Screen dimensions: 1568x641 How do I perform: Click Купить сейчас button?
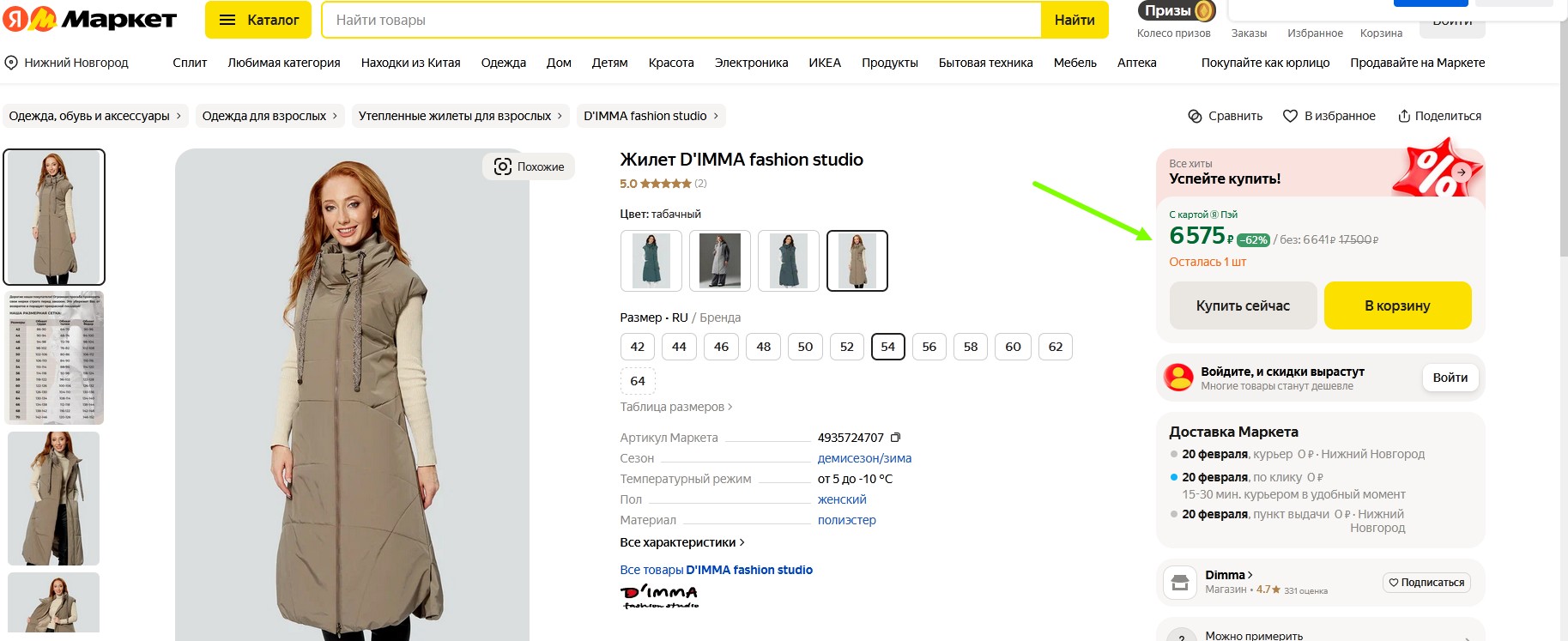(x=1242, y=305)
